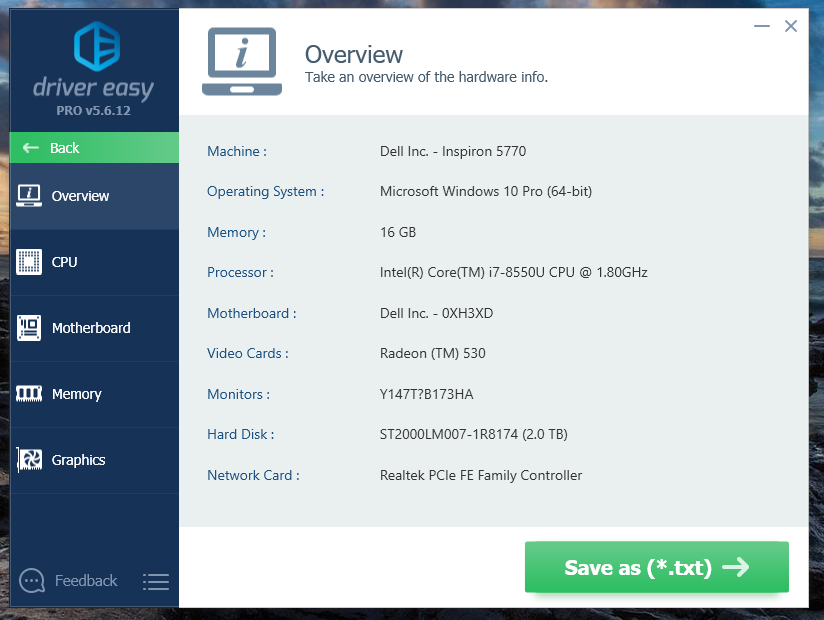Click the 'Intel(R) Core(TM) i7-8550U' processor value
This screenshot has width=824, height=620.
[514, 272]
